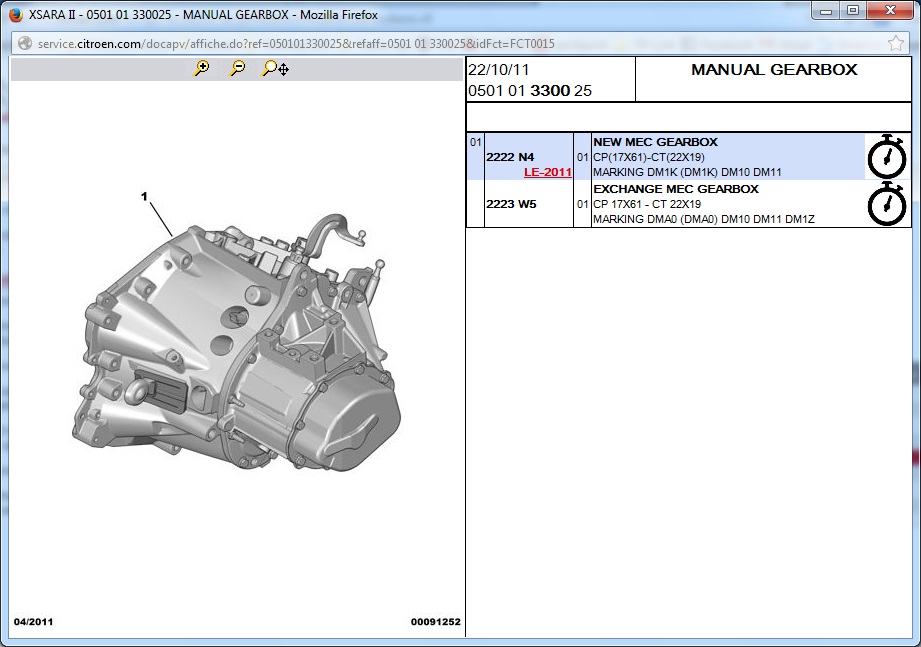This screenshot has width=921, height=647.
Task: Close the Firefox window
Action: tap(890, 11)
